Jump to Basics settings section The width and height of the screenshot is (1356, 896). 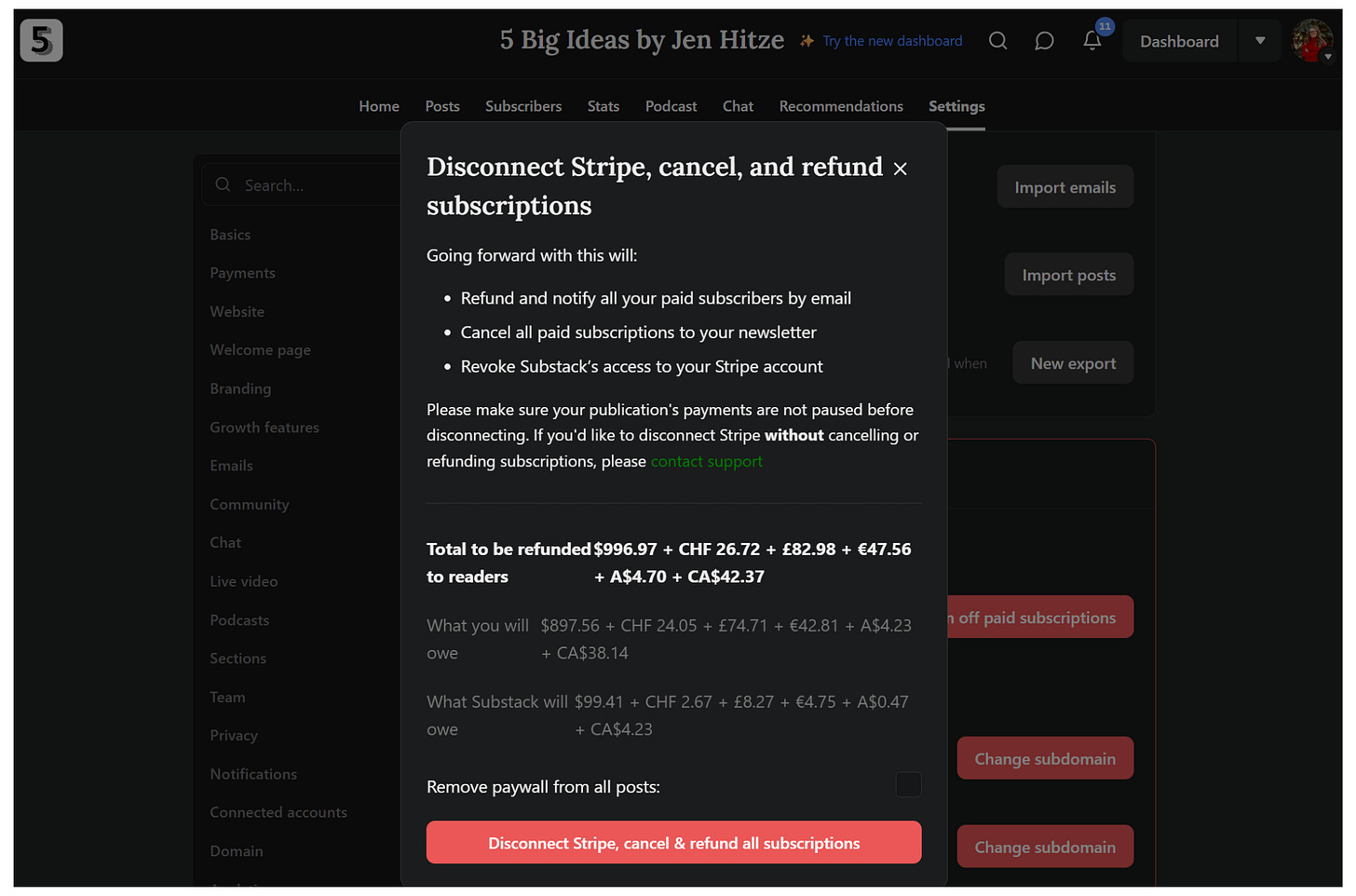click(x=230, y=235)
